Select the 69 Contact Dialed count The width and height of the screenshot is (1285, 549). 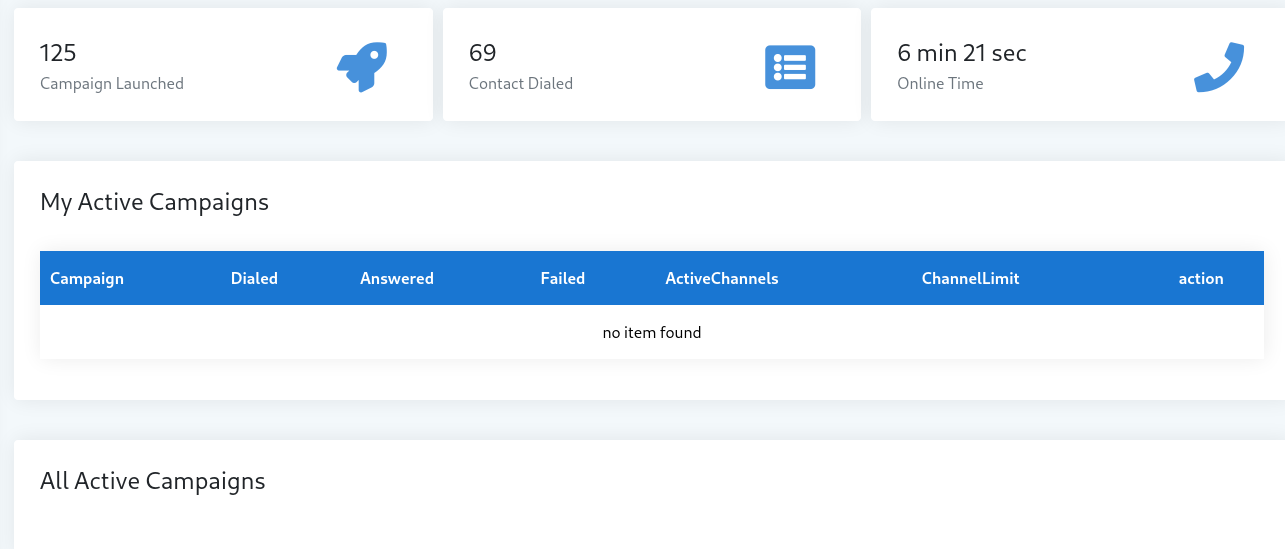coord(482,53)
